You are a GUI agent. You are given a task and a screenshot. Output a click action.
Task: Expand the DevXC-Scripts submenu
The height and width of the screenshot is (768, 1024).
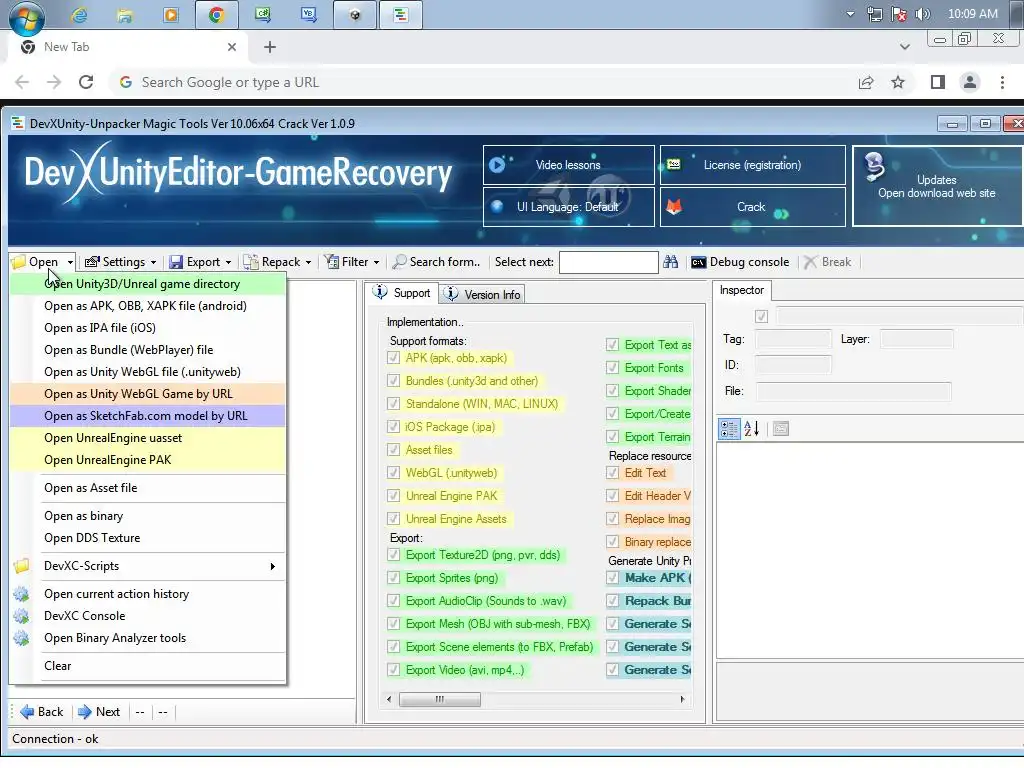[x=148, y=566]
